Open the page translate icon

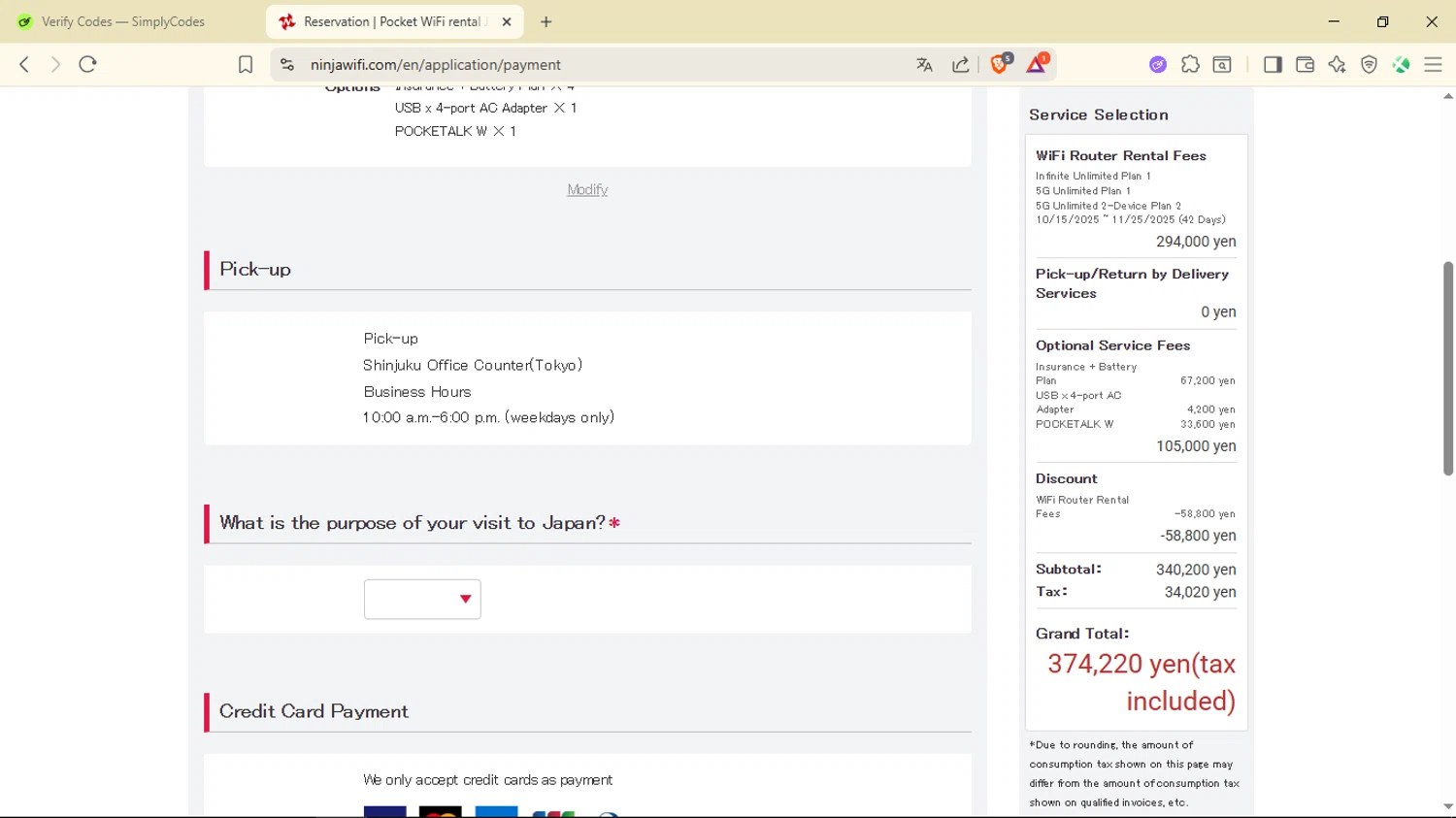click(x=924, y=65)
